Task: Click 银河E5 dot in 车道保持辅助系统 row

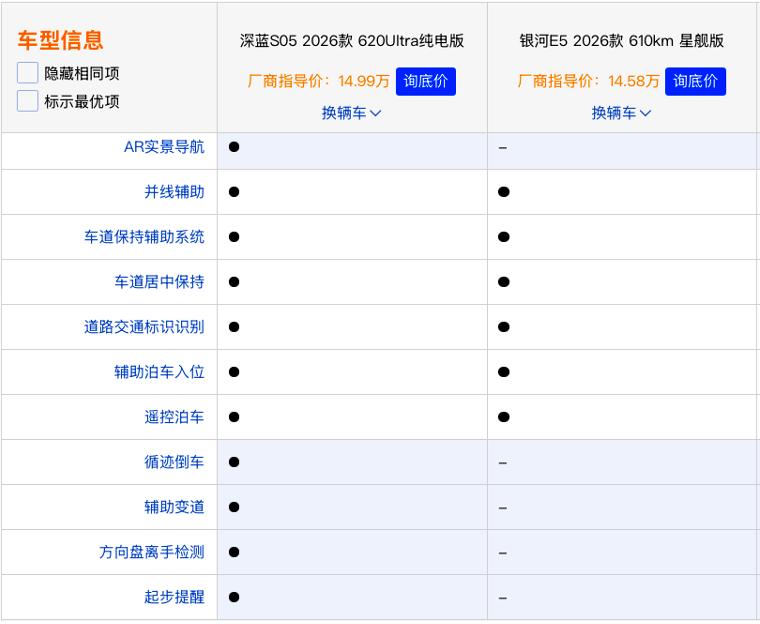Action: 504,237
